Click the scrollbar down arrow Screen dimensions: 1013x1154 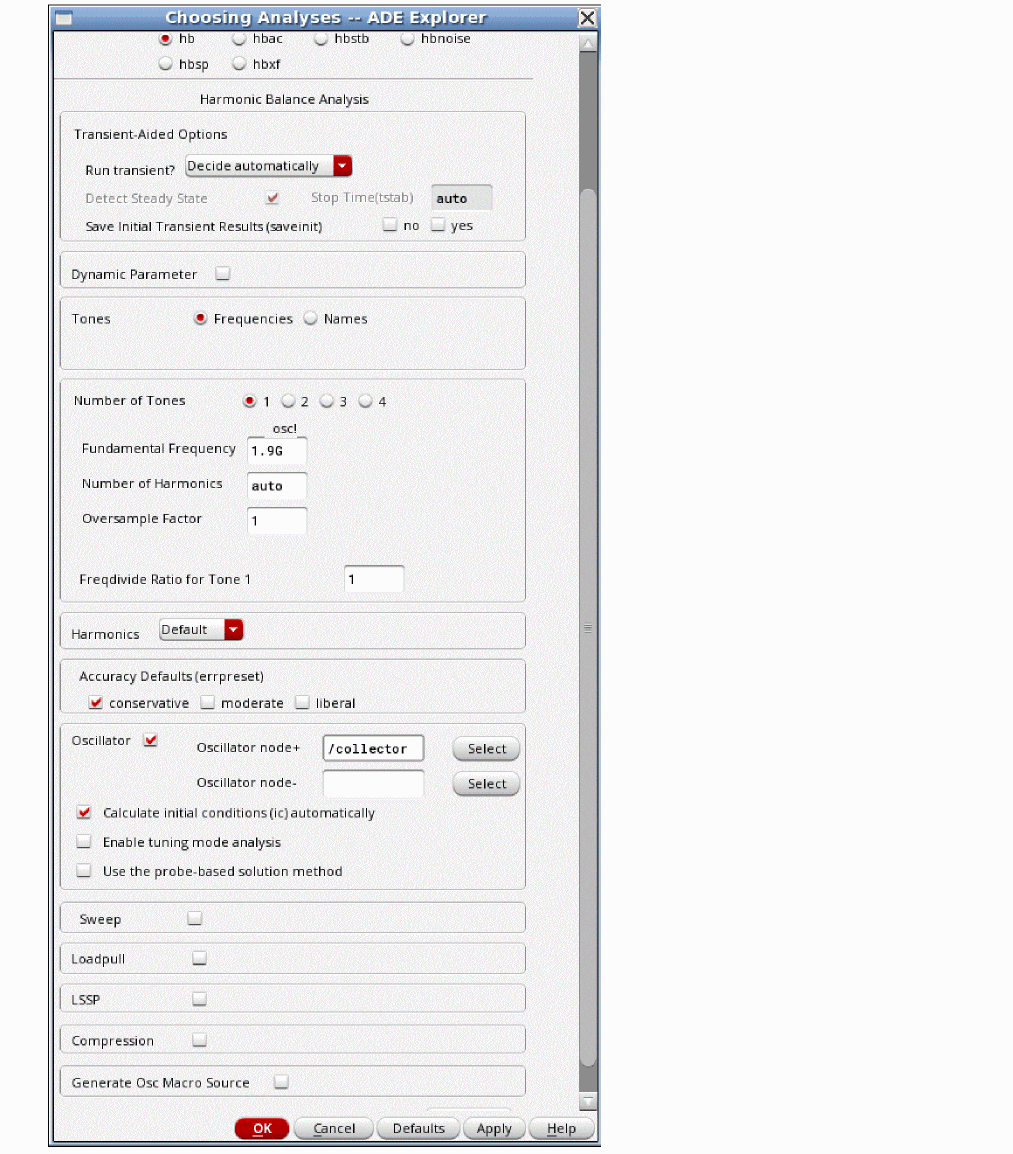coord(588,1101)
